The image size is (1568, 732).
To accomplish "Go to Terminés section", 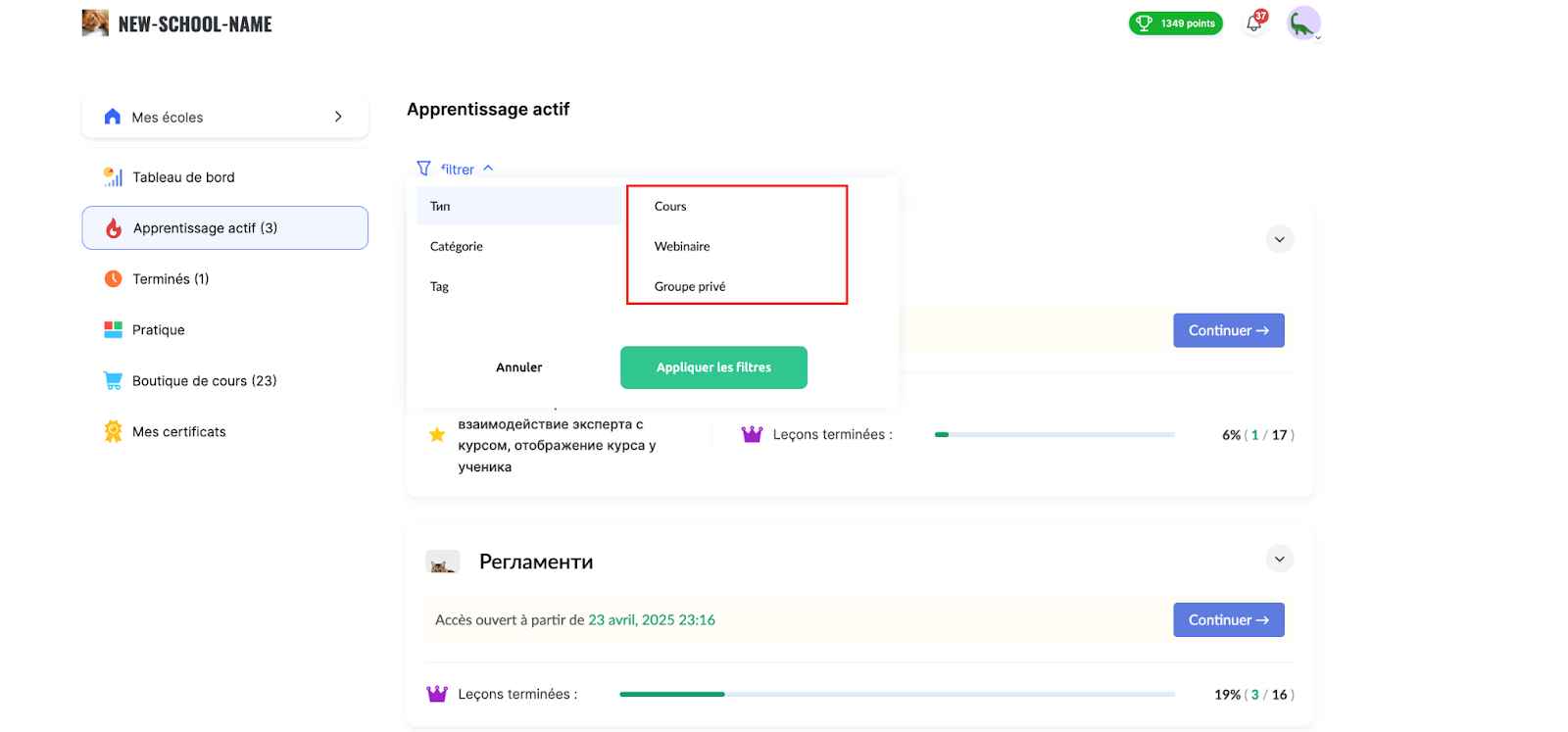I will (x=171, y=279).
